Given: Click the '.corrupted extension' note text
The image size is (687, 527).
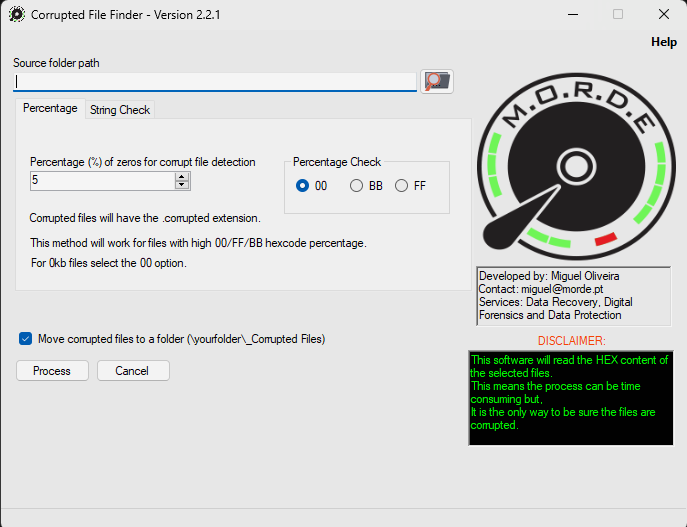Looking at the screenshot, I should pos(145,218).
